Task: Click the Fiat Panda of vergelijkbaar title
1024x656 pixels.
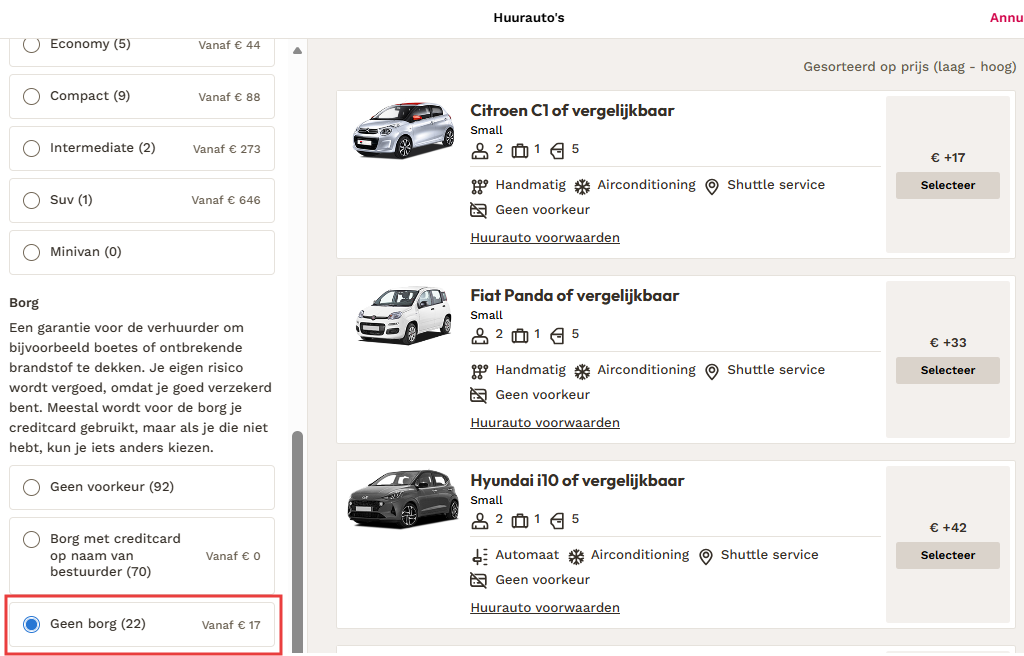Action: [575, 295]
